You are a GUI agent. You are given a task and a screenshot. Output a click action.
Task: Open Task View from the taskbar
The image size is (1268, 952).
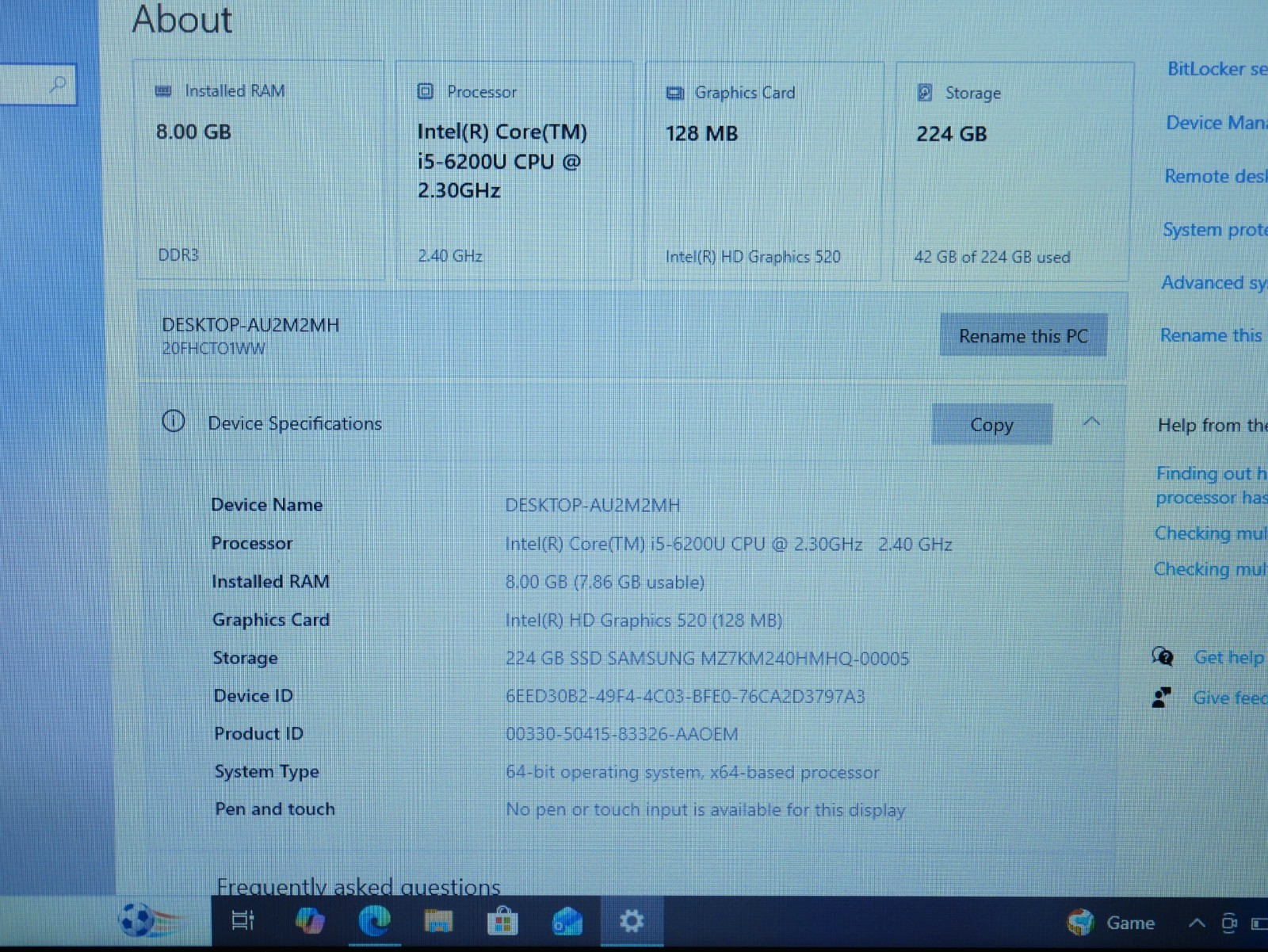click(x=242, y=920)
